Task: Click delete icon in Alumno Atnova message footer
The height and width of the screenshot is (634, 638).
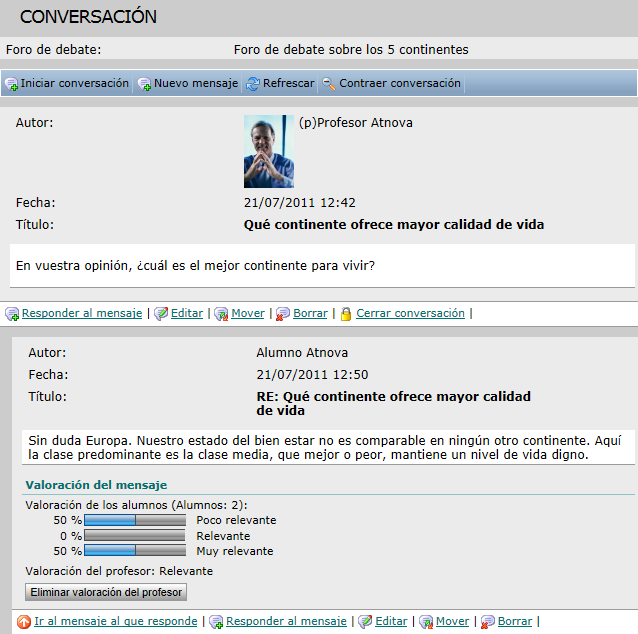Action: [487, 622]
